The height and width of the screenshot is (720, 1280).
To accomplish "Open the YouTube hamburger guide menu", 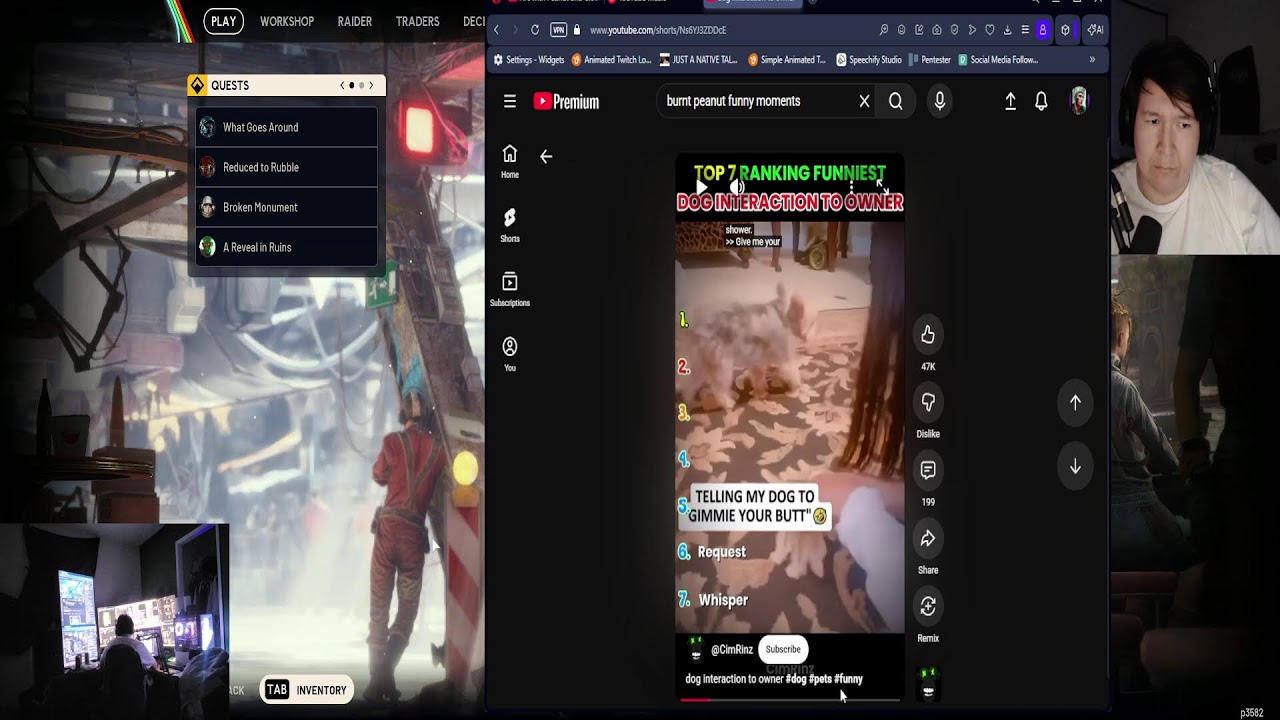I will [x=510, y=101].
